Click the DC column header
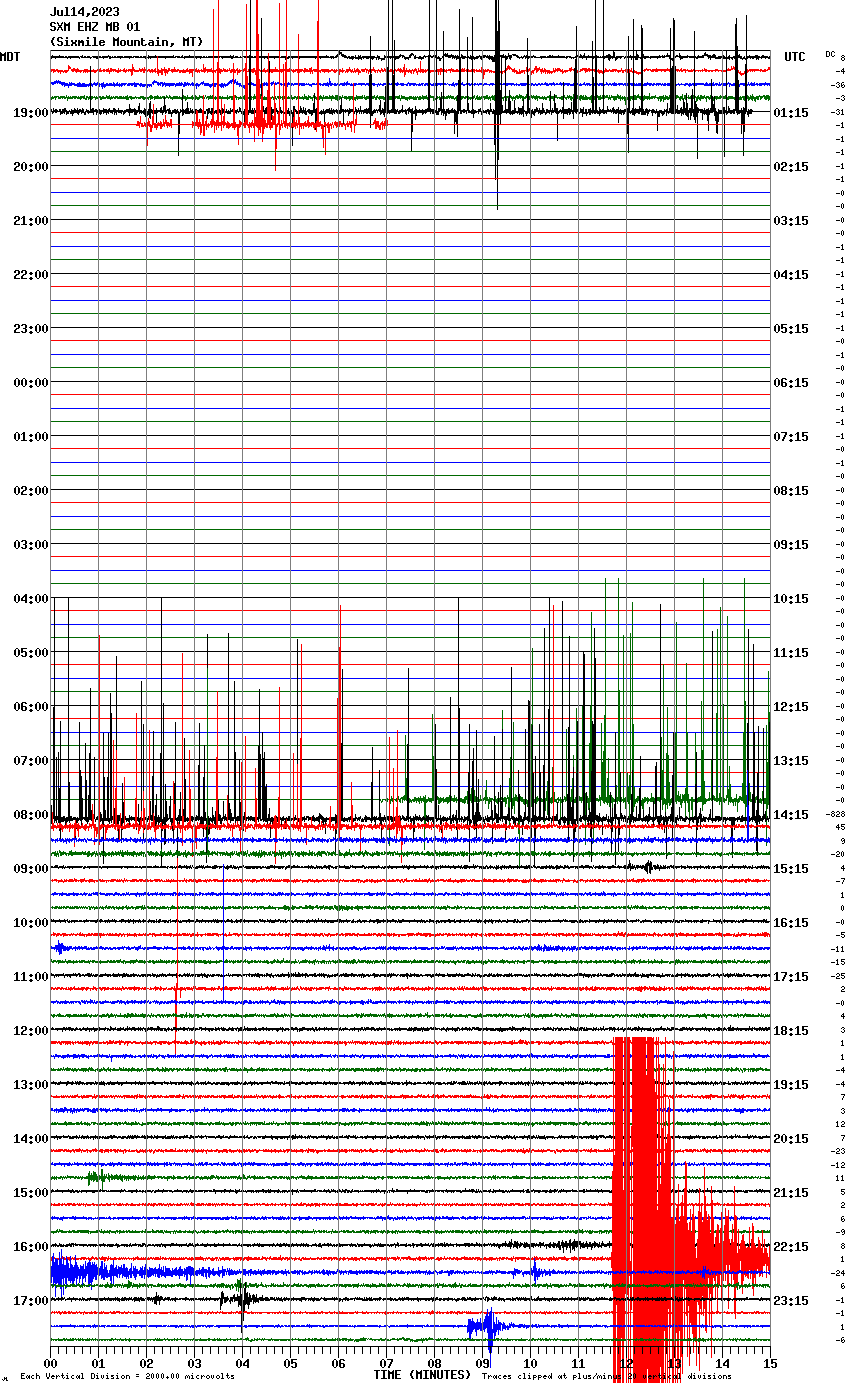 (830, 54)
